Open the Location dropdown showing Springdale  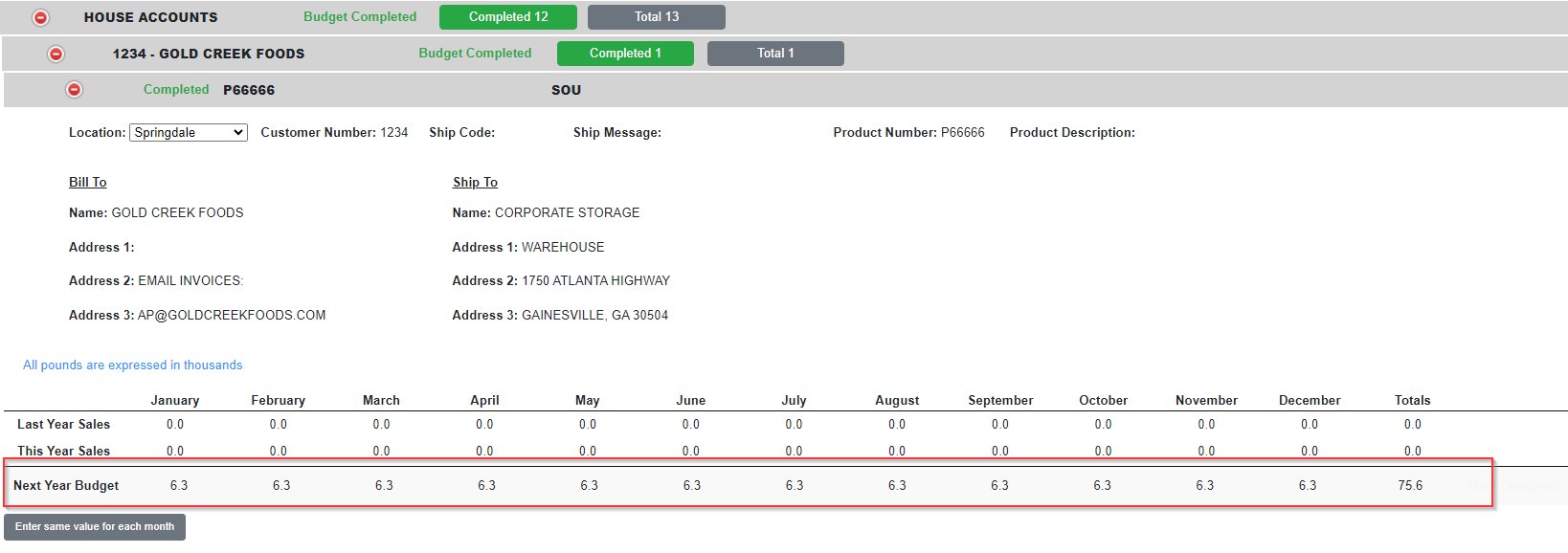(189, 132)
